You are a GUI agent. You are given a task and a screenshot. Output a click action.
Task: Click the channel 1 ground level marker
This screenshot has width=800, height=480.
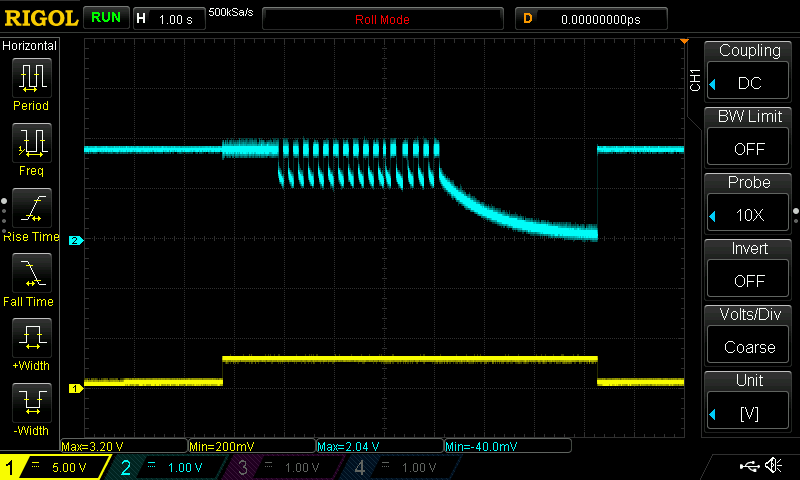click(x=76, y=389)
